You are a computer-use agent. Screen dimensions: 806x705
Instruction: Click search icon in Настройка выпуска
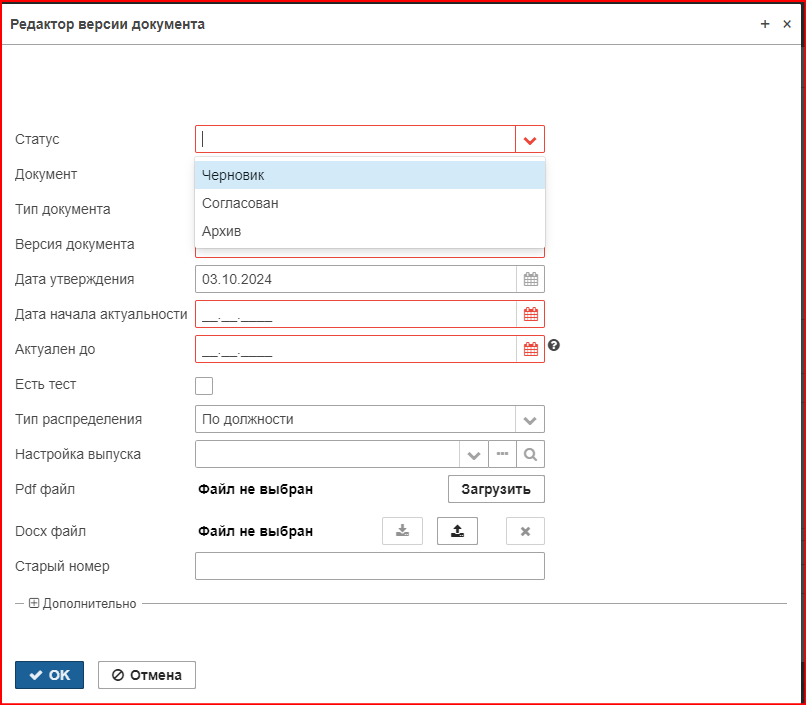pyautogui.click(x=530, y=454)
